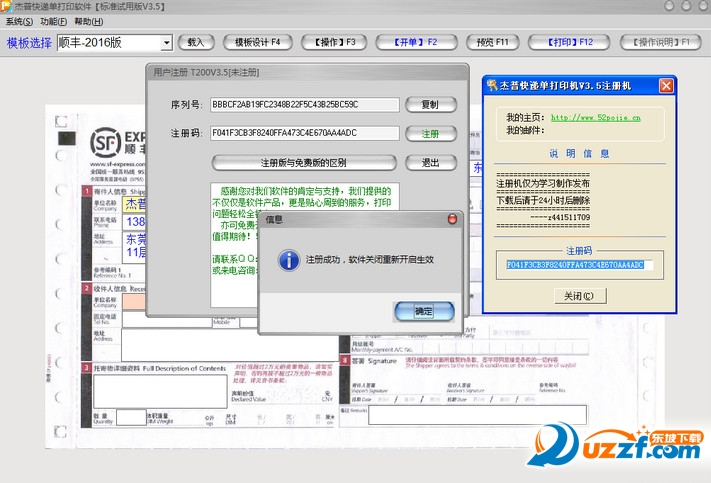This screenshot has width=711, height=483.
Task: Click the green 注册 register button
Action: pos(430,133)
